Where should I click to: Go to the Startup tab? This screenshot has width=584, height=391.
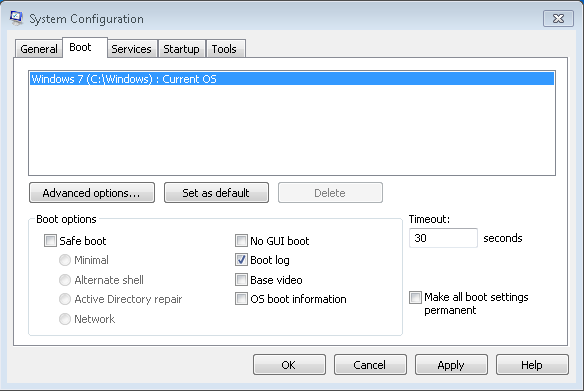pos(181,49)
